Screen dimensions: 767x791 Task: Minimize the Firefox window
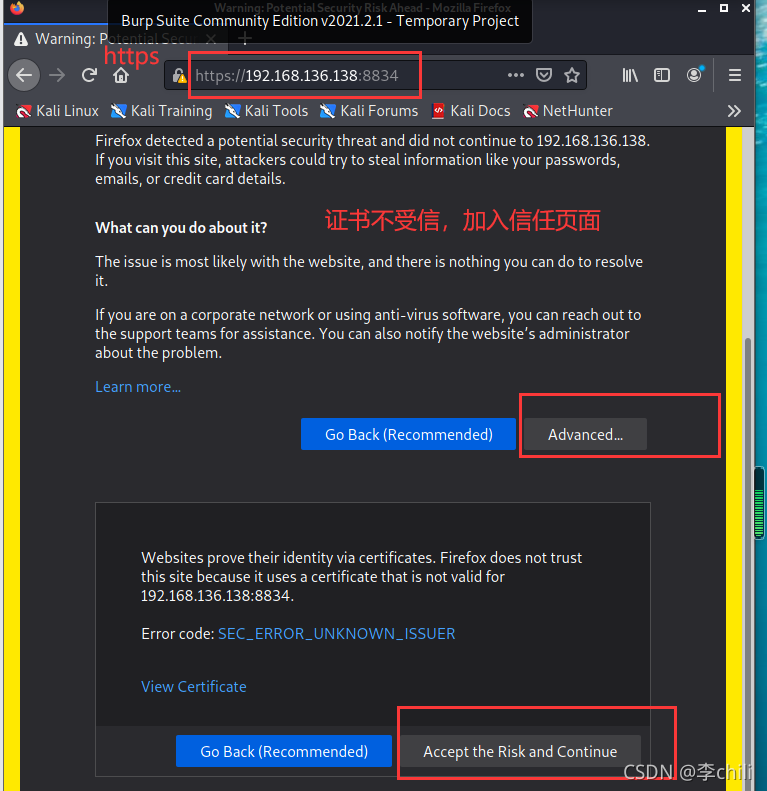(701, 9)
